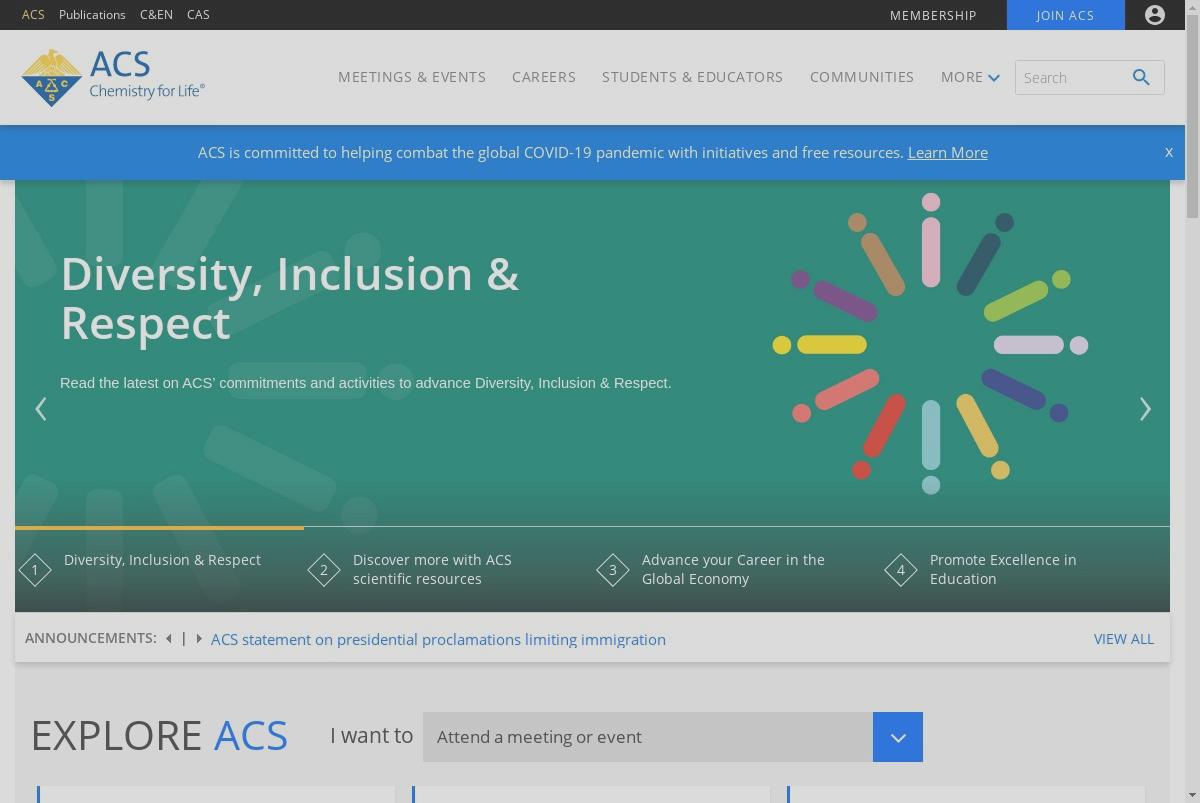The height and width of the screenshot is (803, 1200).
Task: Open the Communities menu
Action: pos(862,77)
